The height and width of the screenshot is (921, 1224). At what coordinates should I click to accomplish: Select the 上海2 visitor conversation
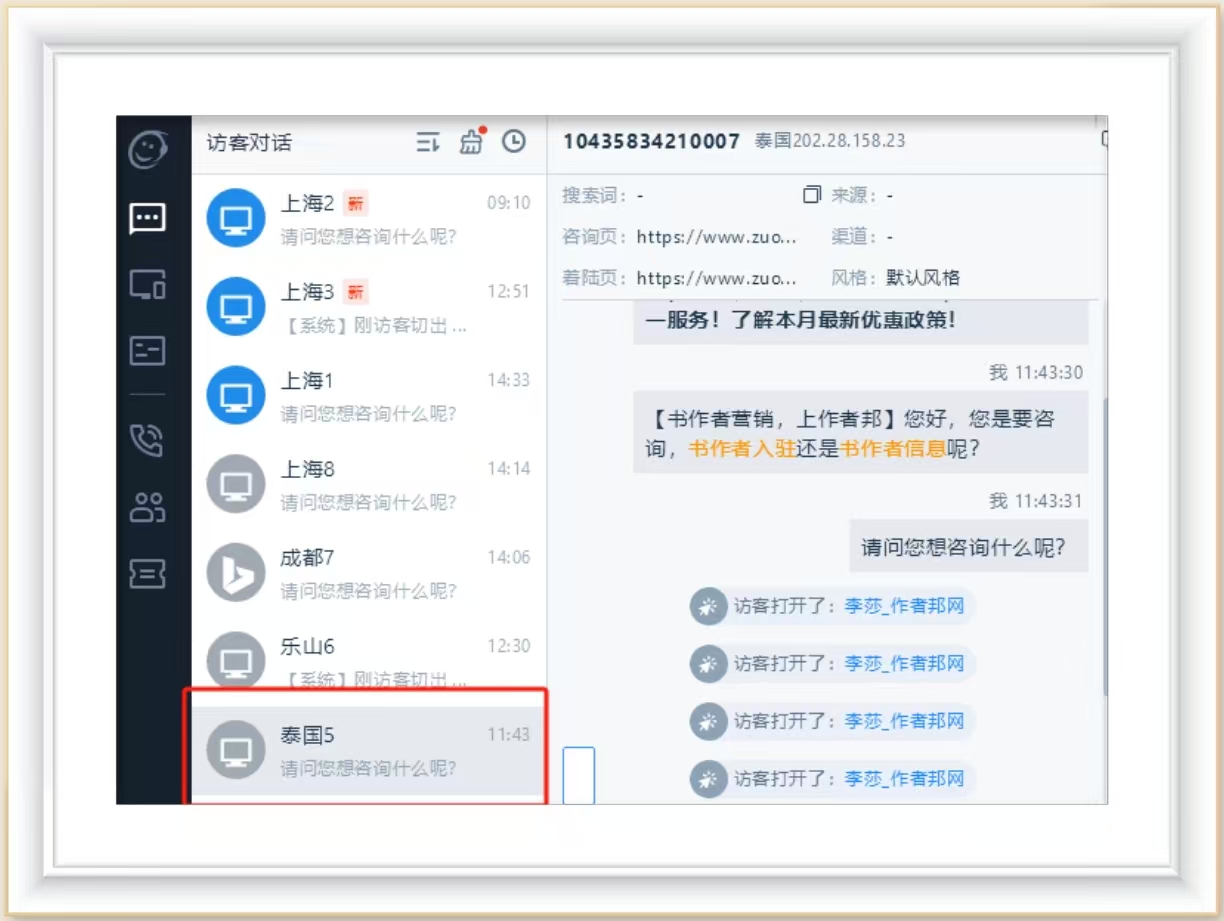coord(368,219)
